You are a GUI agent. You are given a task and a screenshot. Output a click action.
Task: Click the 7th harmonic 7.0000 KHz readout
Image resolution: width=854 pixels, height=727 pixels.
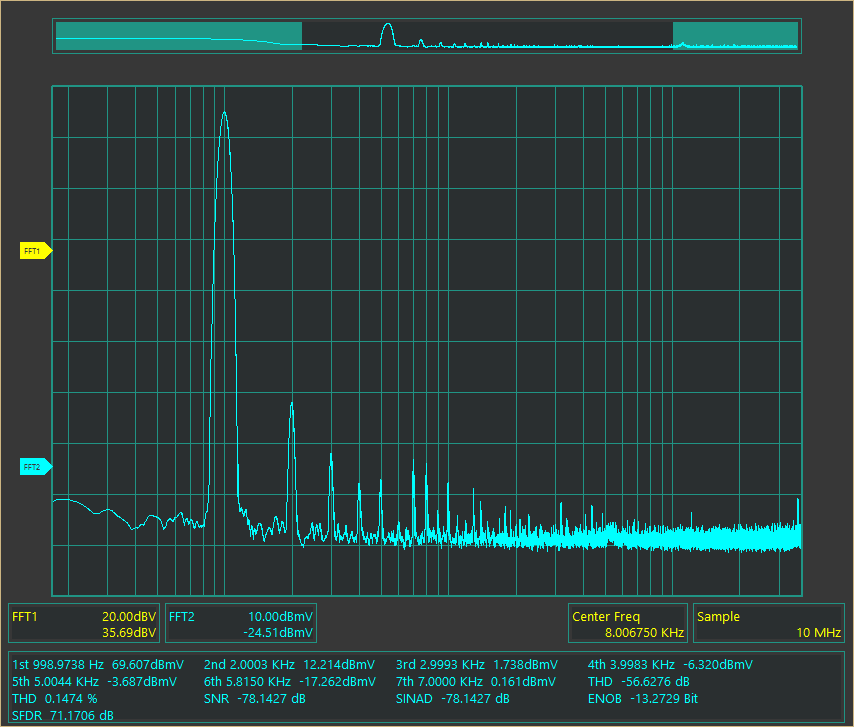point(475,681)
